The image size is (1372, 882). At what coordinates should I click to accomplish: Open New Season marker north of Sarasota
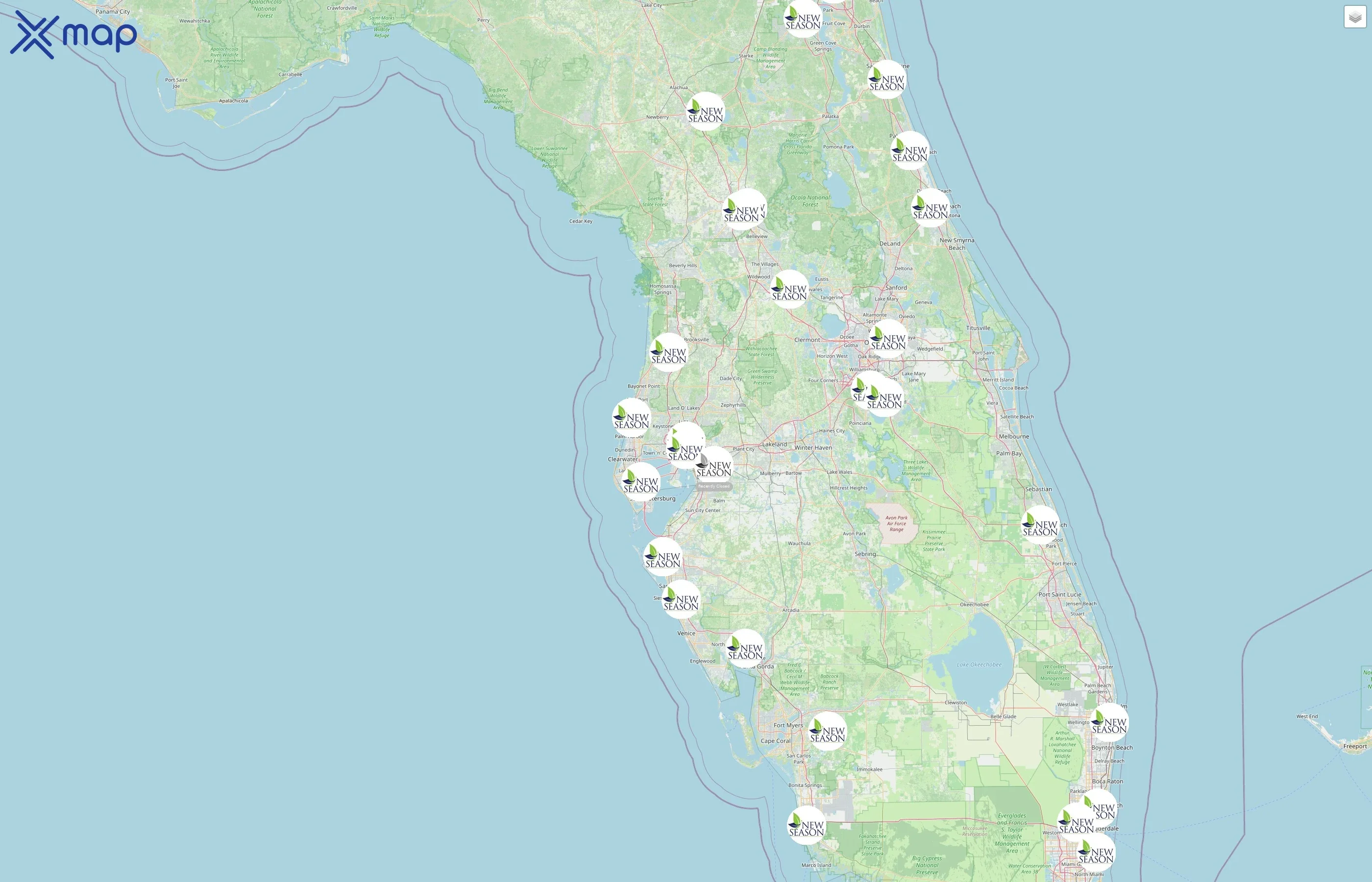[x=662, y=557]
